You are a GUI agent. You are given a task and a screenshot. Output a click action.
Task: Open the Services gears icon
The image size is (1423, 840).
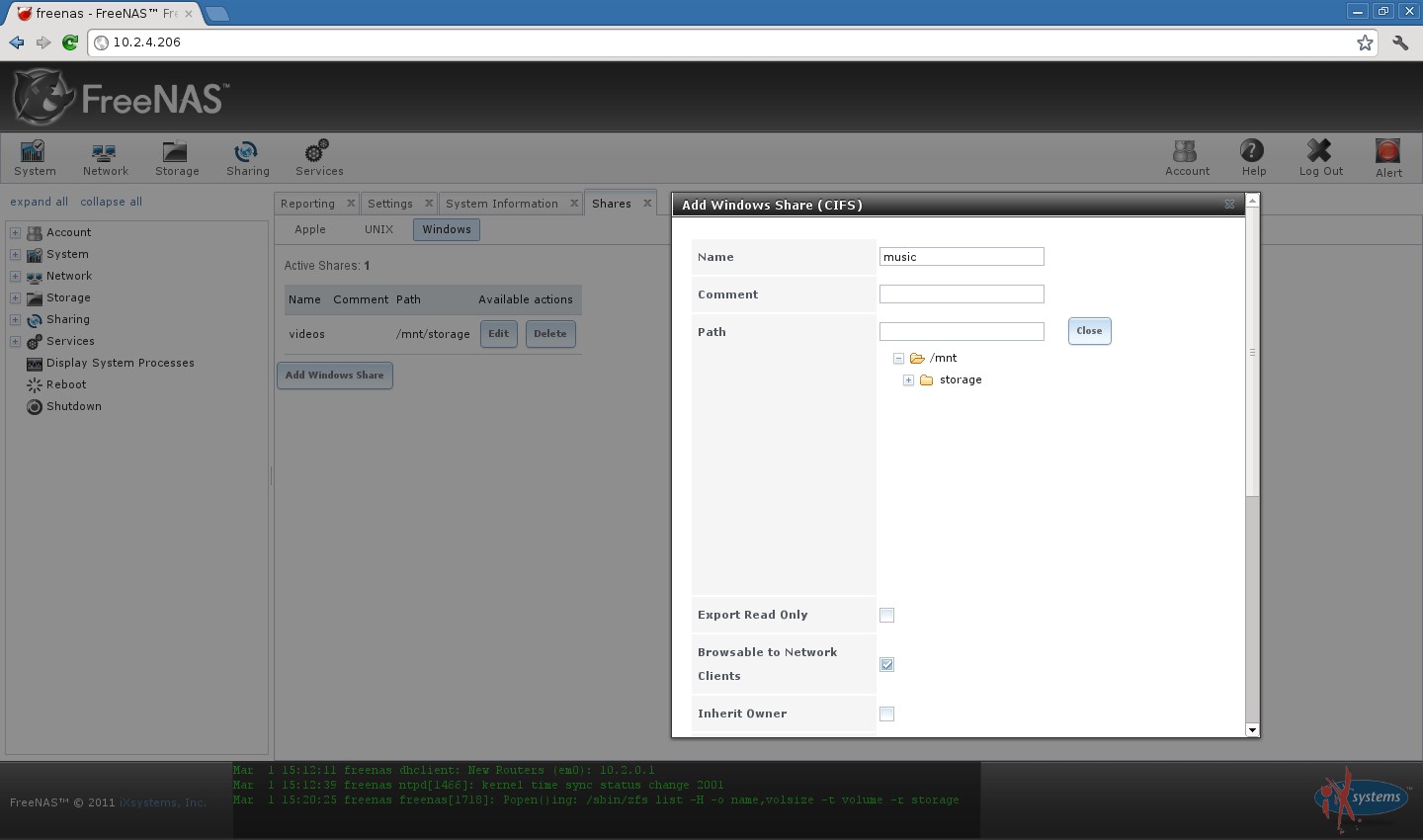pos(316,156)
